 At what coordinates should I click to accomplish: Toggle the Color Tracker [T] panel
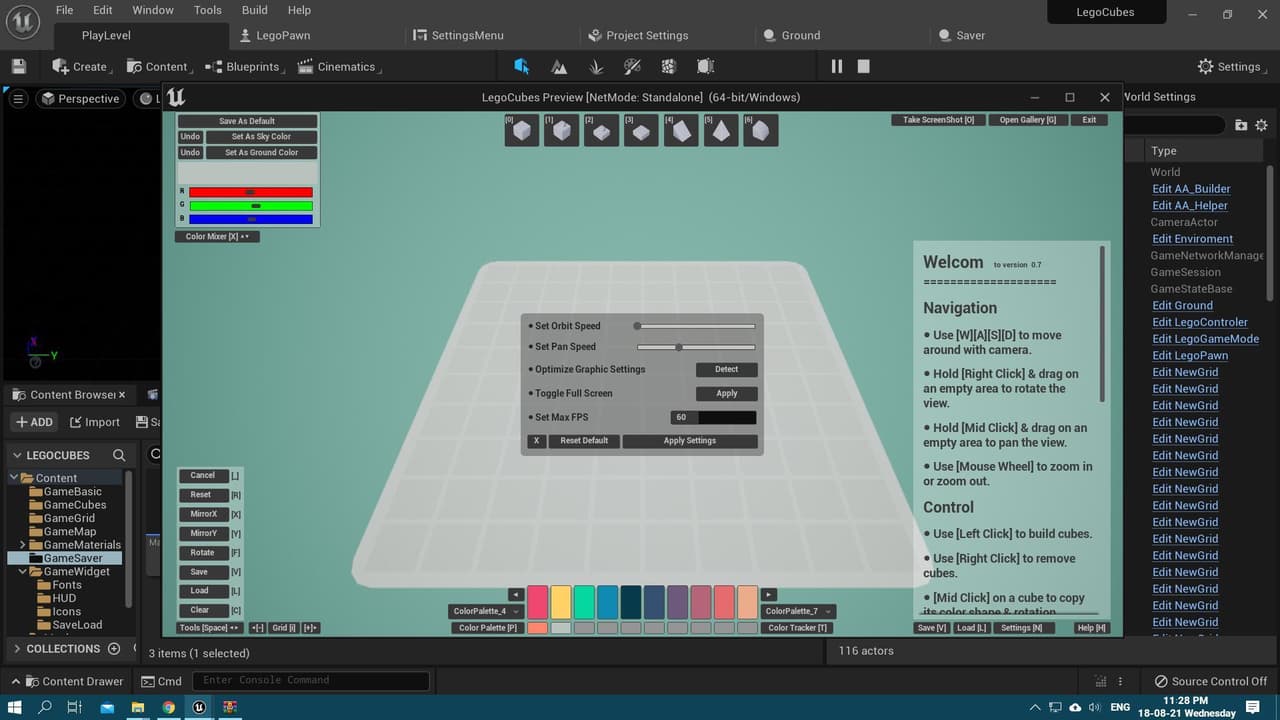point(798,628)
